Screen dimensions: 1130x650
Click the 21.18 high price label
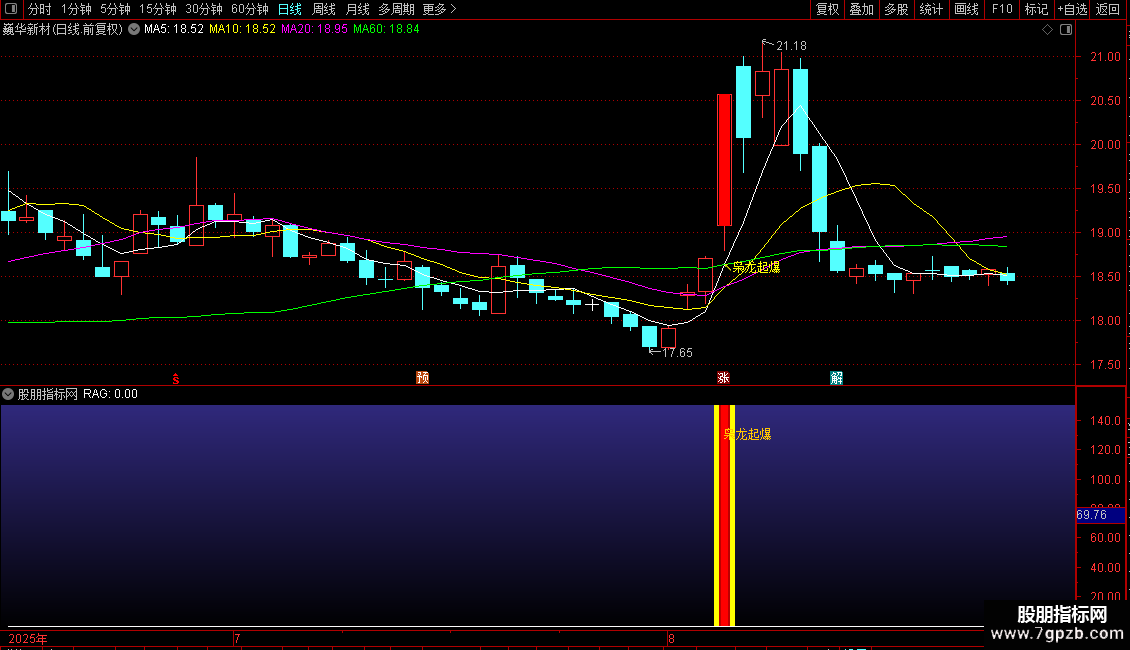pyautogui.click(x=791, y=45)
